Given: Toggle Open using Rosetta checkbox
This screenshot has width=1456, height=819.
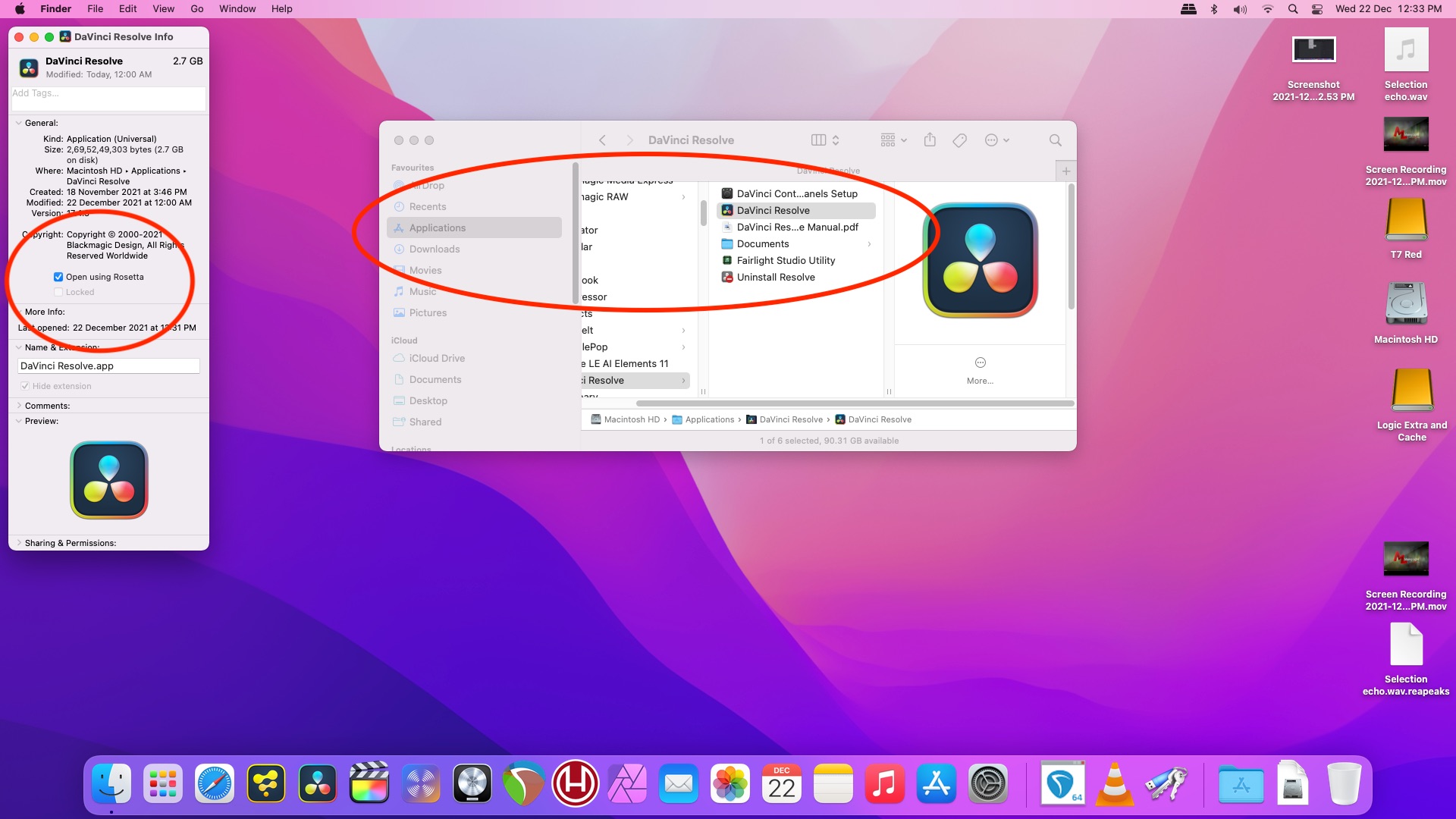Looking at the screenshot, I should coord(58,277).
